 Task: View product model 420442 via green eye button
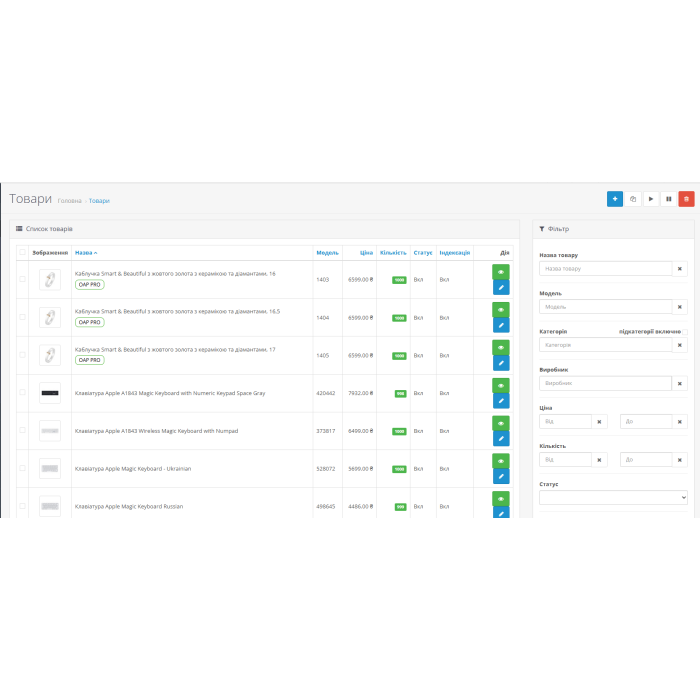pyautogui.click(x=500, y=385)
